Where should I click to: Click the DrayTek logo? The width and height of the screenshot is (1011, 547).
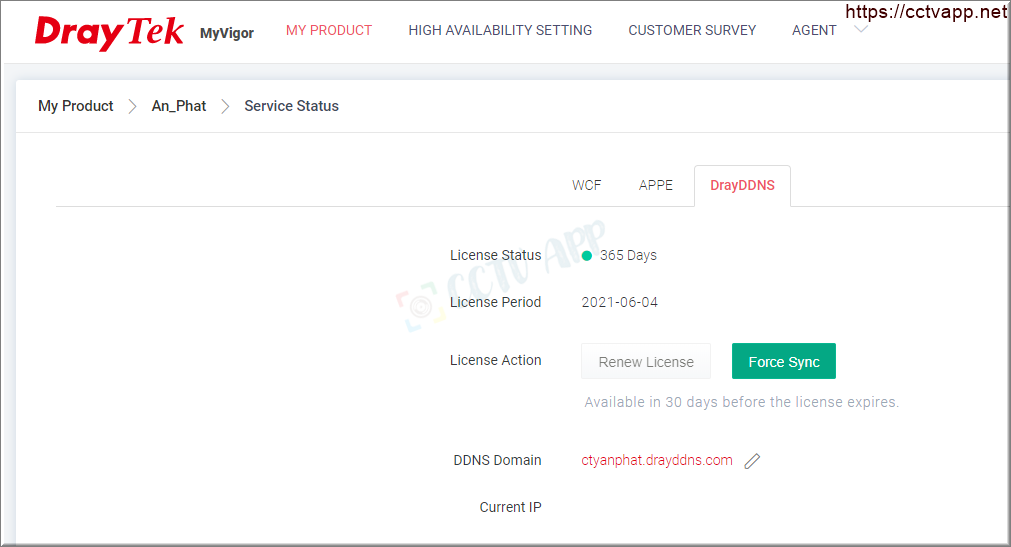(x=109, y=32)
